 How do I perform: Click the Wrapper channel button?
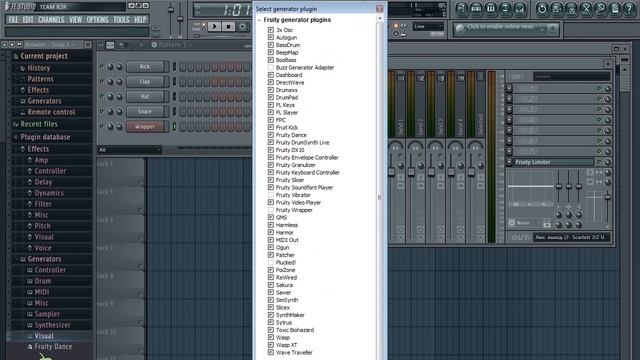point(145,127)
